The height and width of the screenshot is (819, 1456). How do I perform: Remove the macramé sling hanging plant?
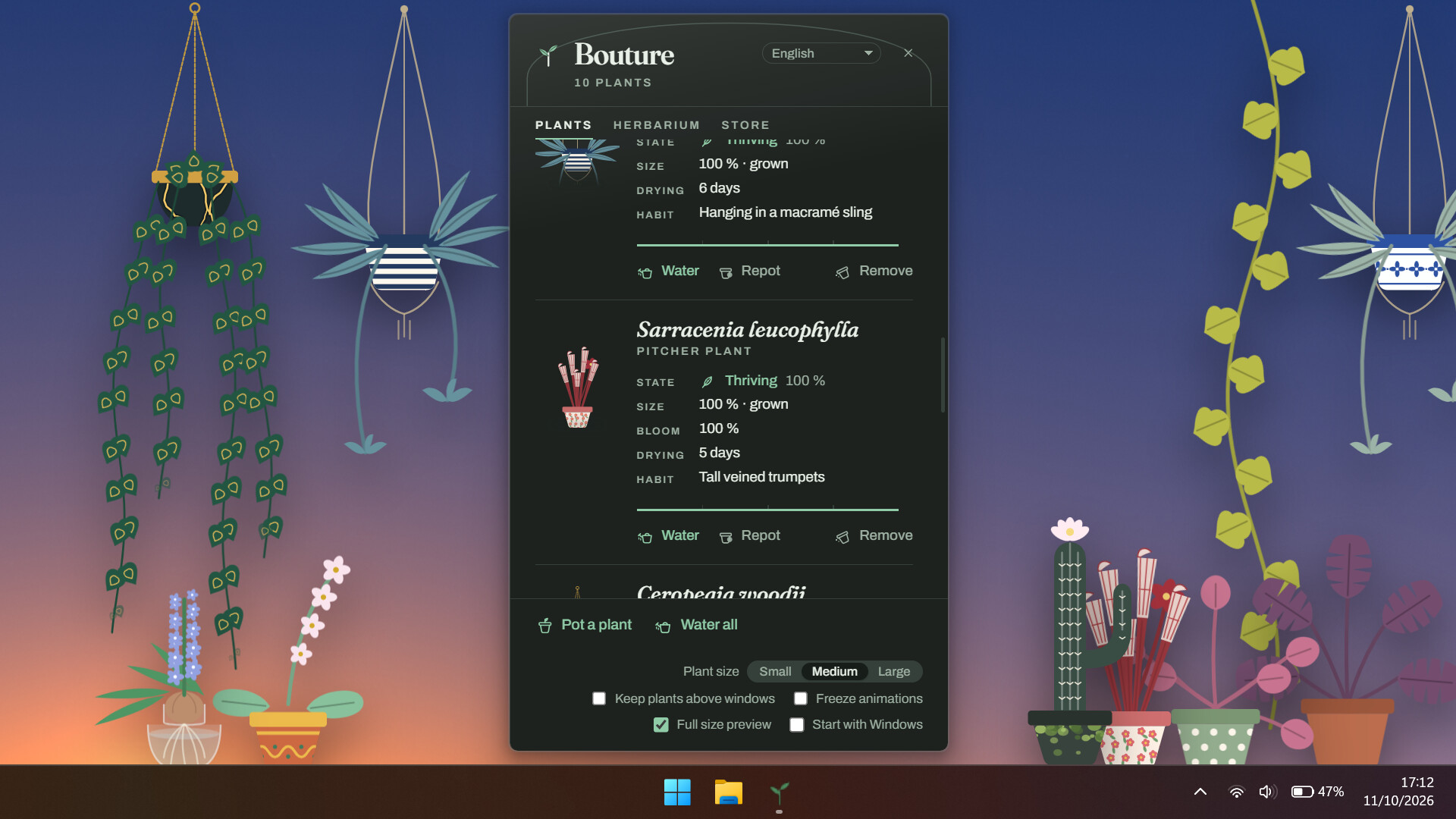874,271
